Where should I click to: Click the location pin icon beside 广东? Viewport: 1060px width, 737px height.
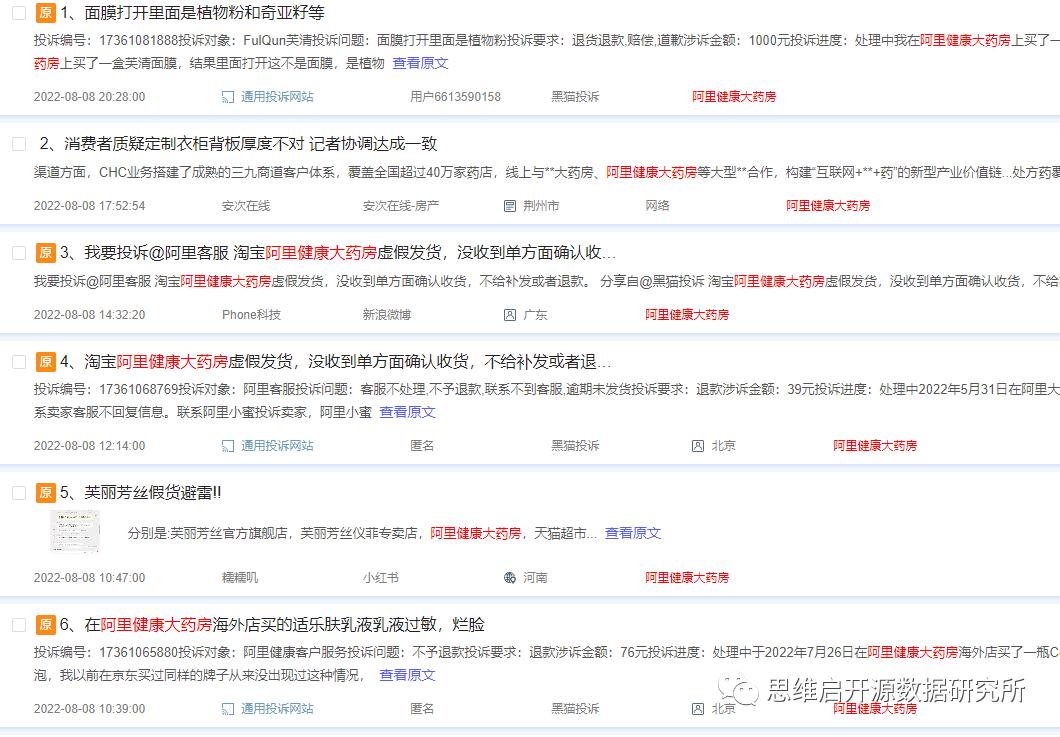pos(509,314)
